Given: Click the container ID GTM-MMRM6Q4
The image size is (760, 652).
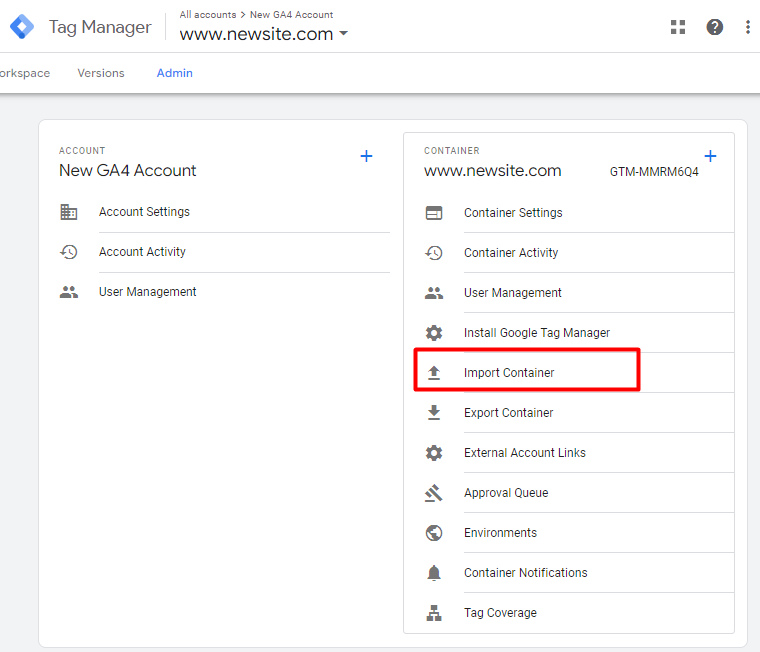Looking at the screenshot, I should pos(654,172).
